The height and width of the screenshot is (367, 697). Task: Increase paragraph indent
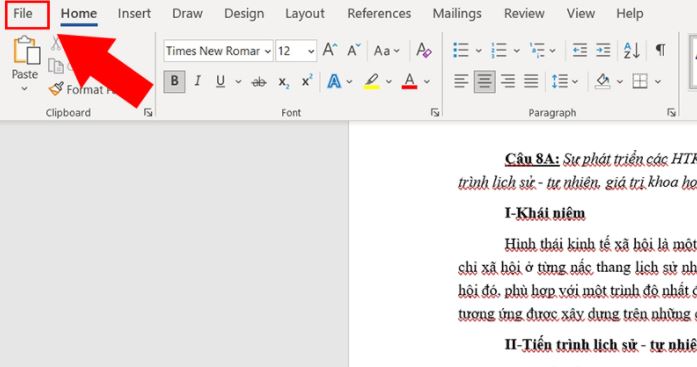(603, 50)
